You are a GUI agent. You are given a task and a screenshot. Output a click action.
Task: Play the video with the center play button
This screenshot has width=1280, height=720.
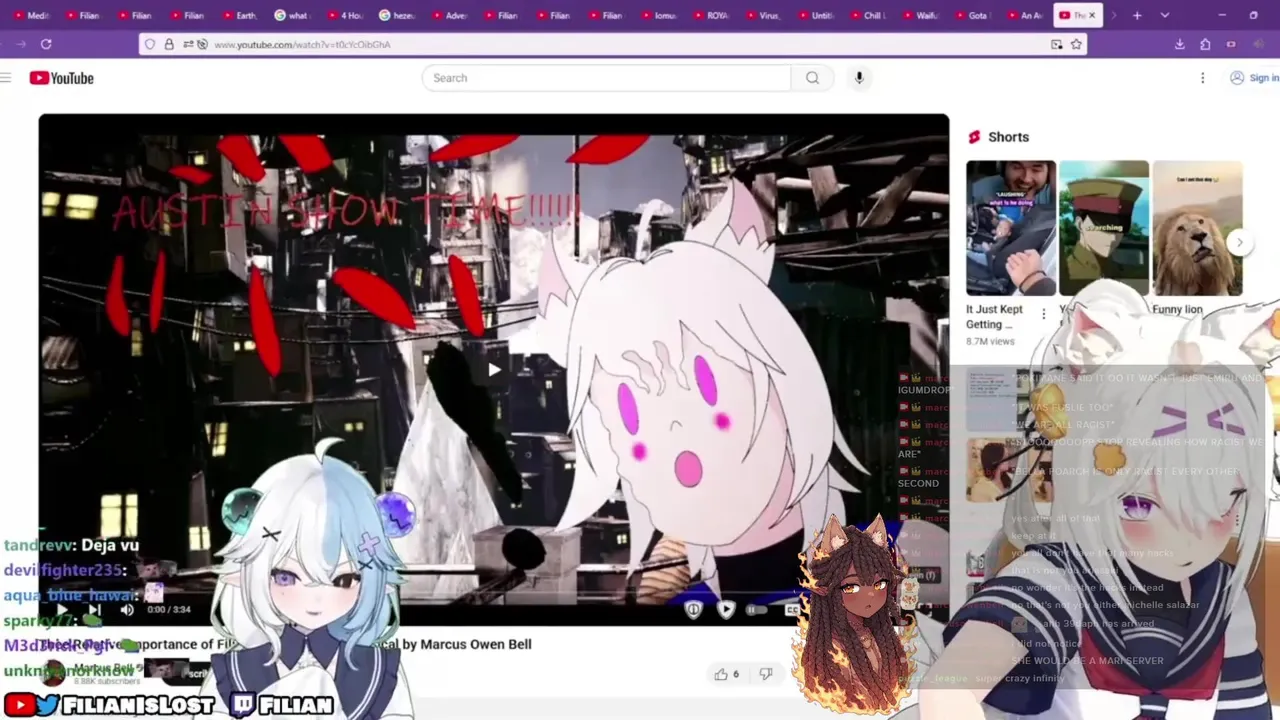[494, 370]
